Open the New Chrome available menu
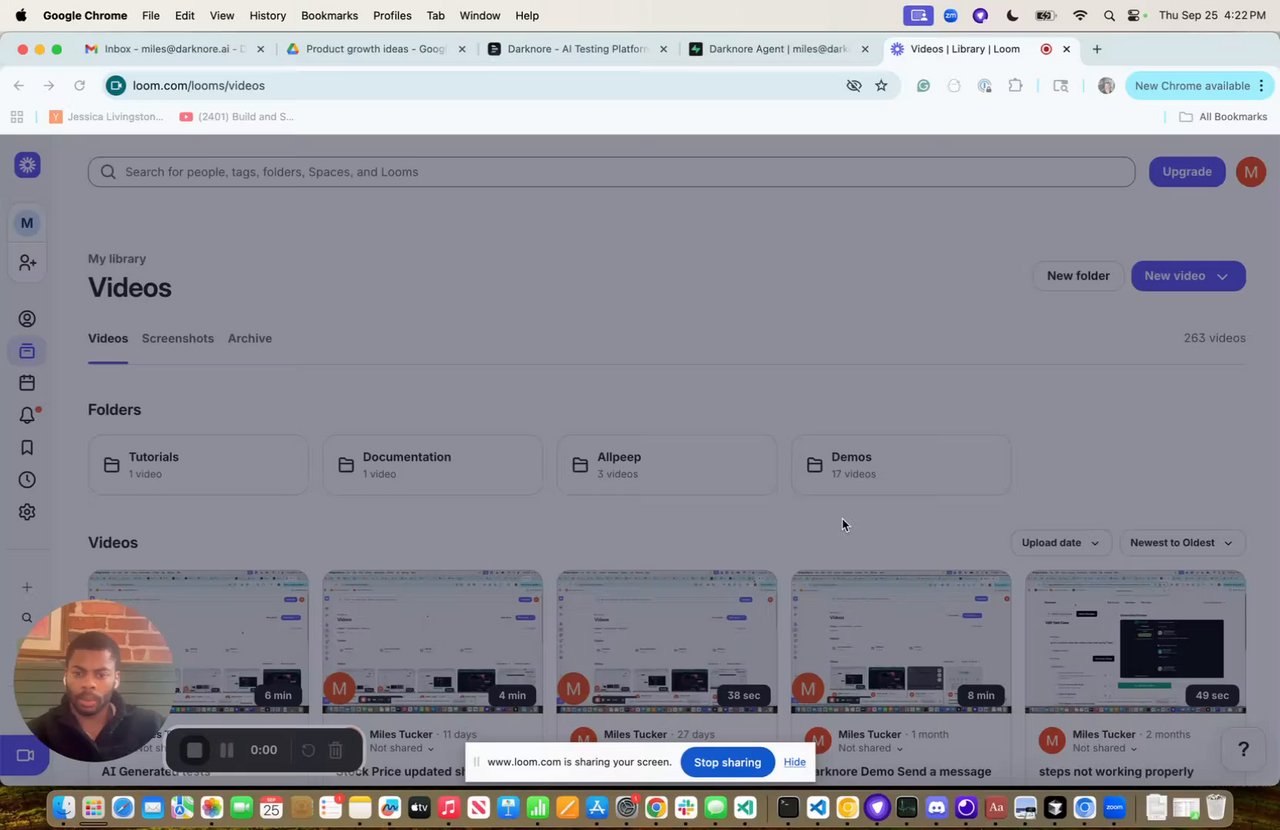Image resolution: width=1280 pixels, height=830 pixels. [1198, 86]
